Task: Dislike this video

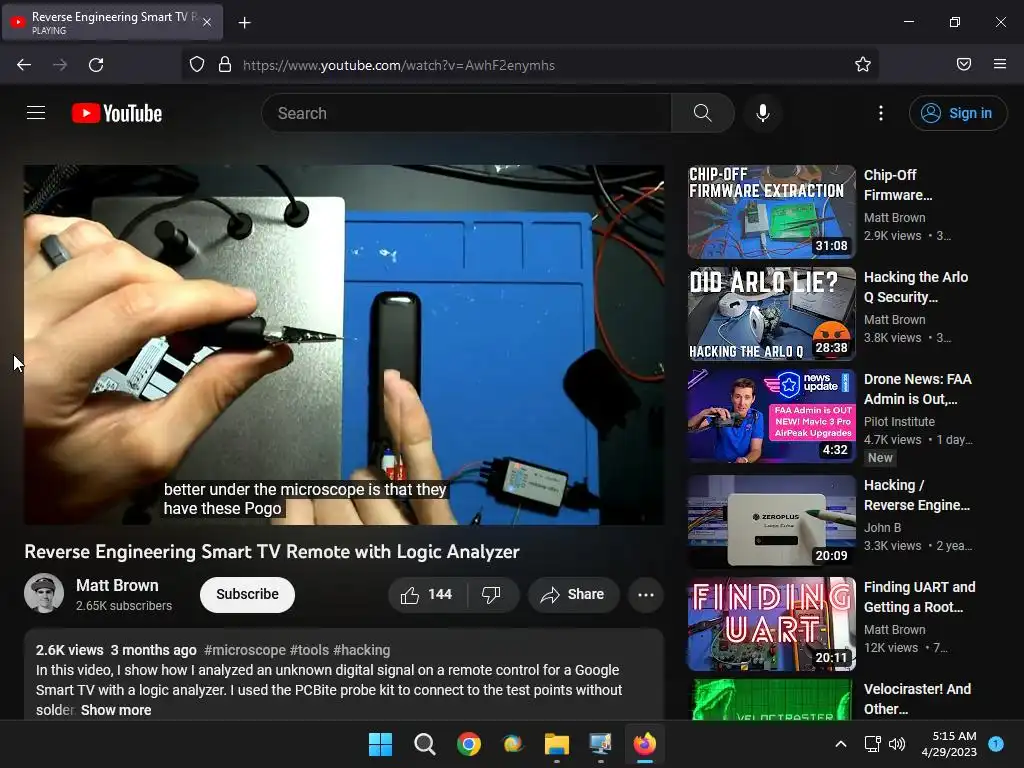Action: 491,594
